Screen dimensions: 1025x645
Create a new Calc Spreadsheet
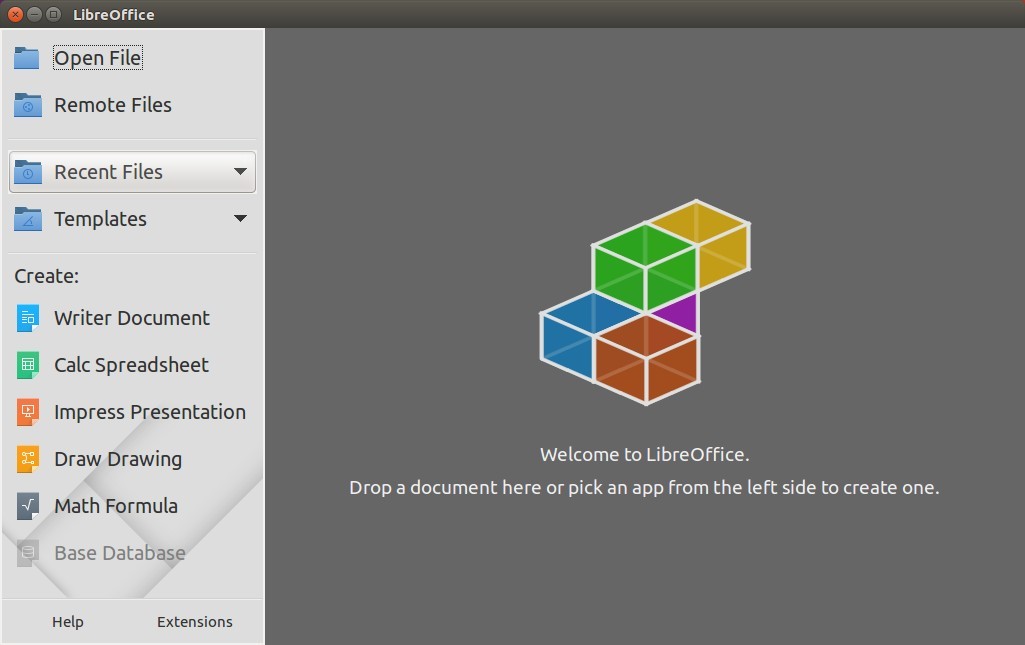tap(131, 365)
